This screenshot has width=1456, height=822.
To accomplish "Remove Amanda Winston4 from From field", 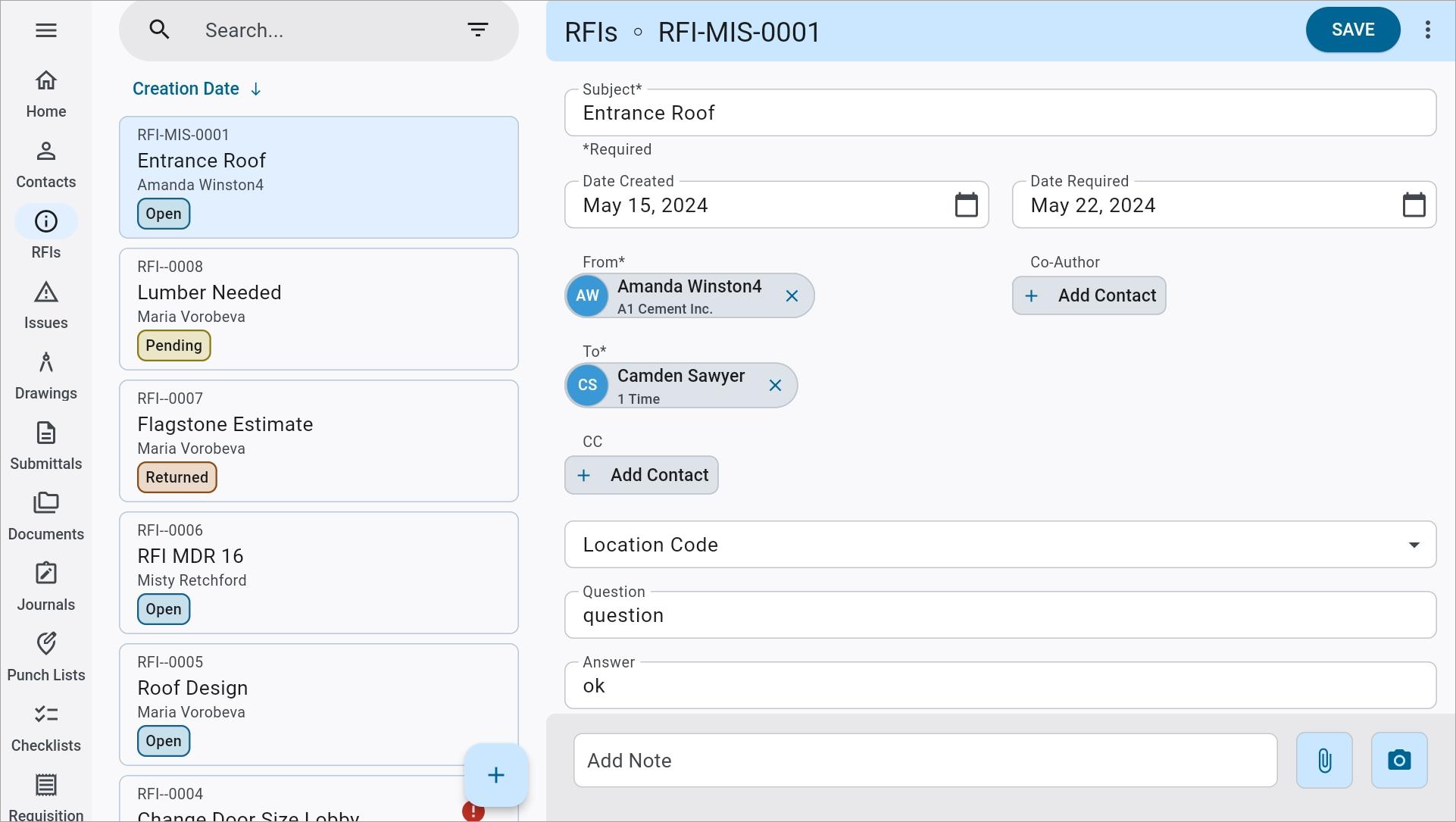I will click(x=792, y=296).
